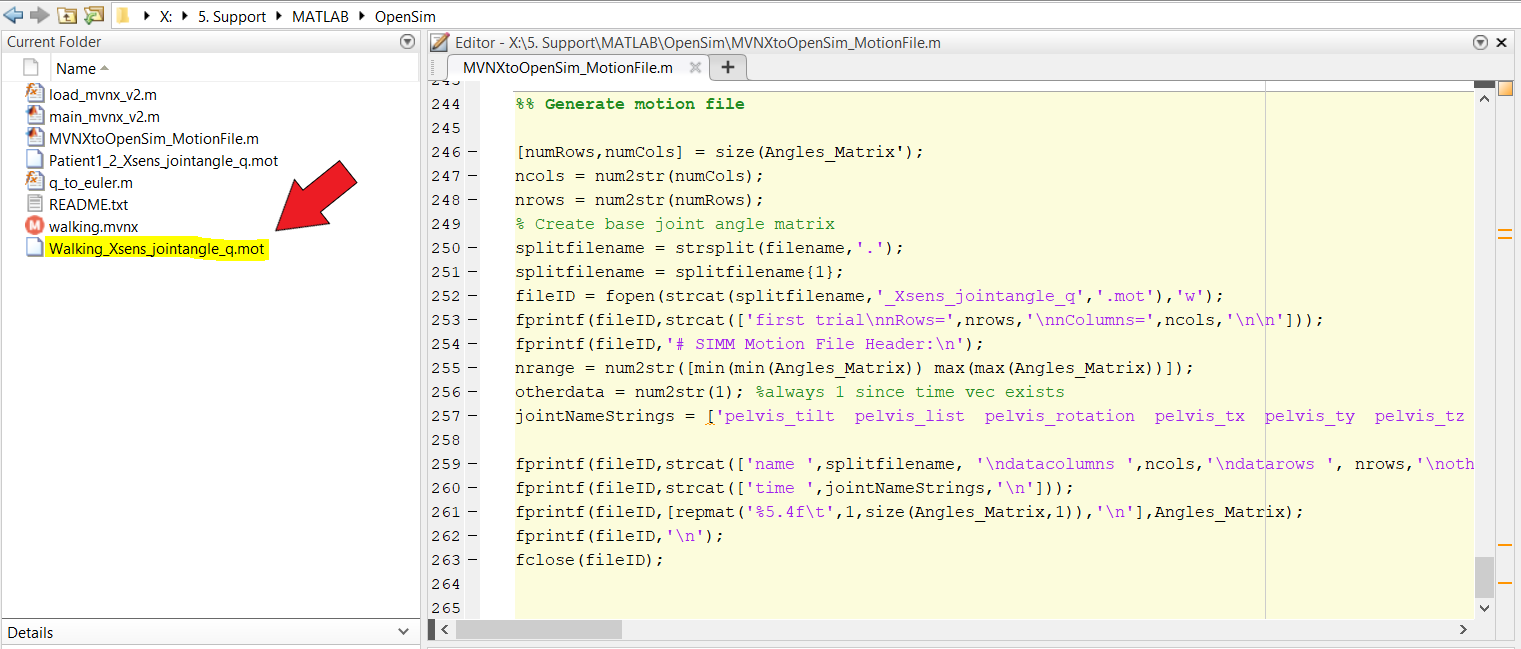
Task: Open the Editor panel actions menu
Action: tap(1481, 42)
